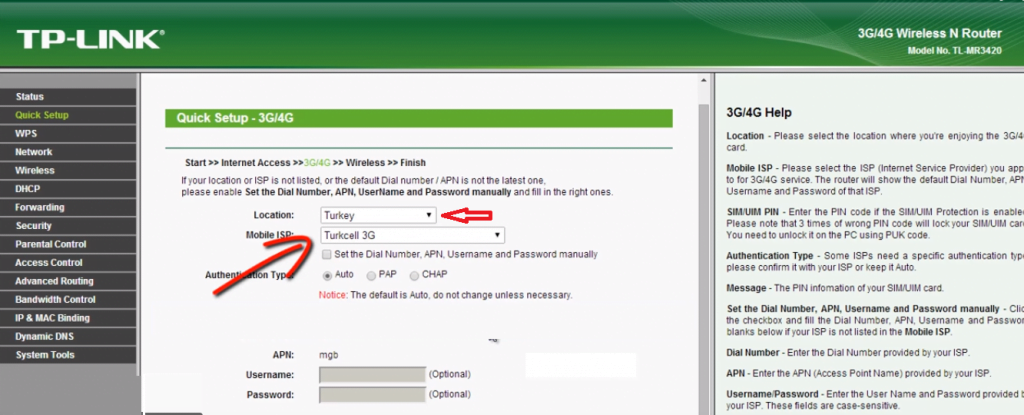The width and height of the screenshot is (1024, 415).
Task: Click the Notice text about Auto default
Action: [x=445, y=295]
